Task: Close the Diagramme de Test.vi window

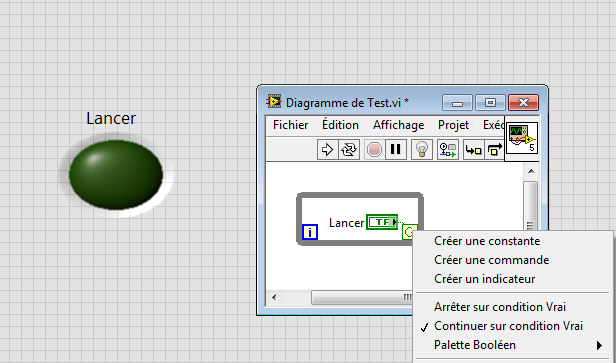Action: [523, 103]
